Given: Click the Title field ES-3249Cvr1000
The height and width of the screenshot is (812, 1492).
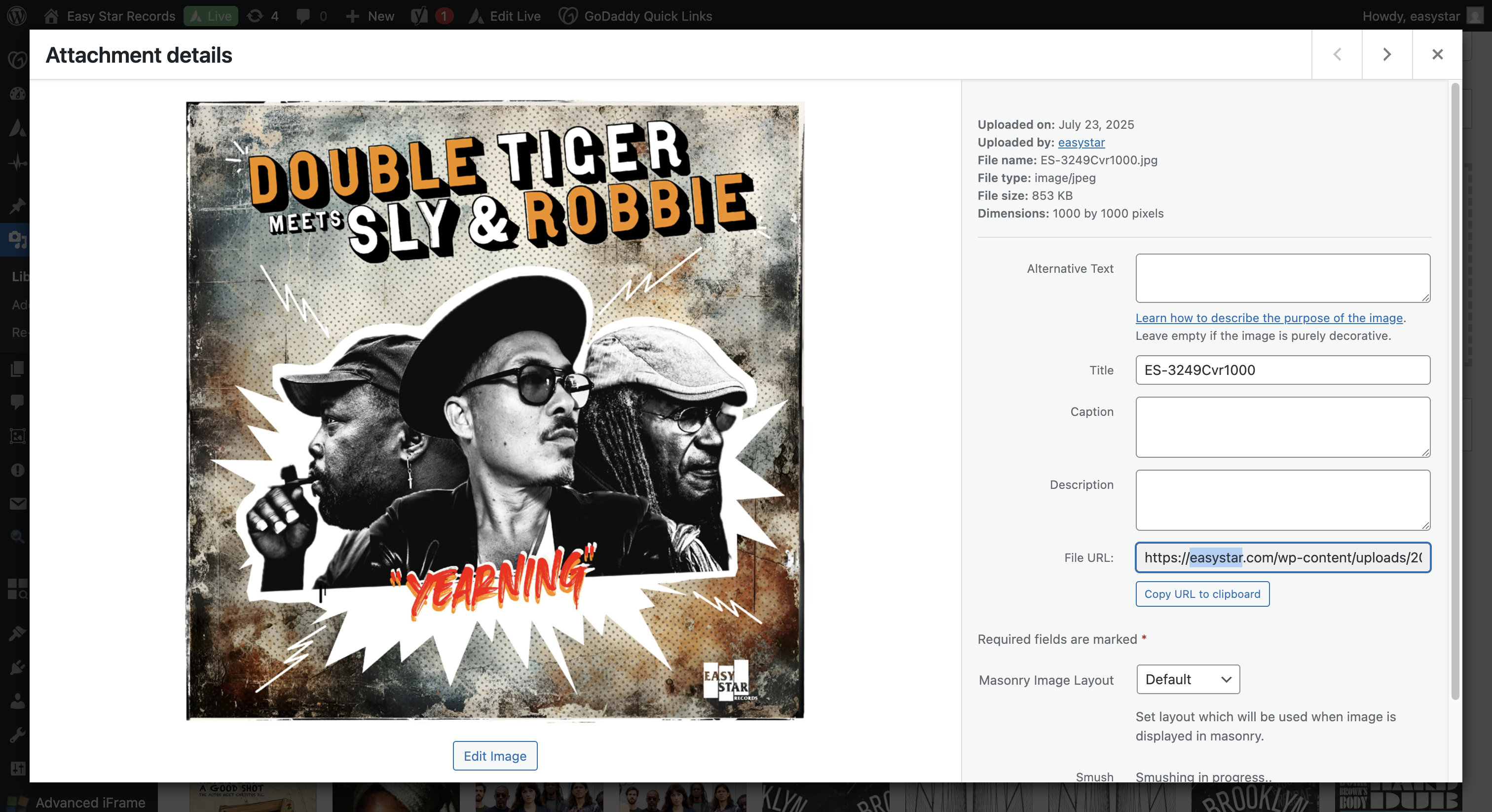Looking at the screenshot, I should tap(1282, 369).
